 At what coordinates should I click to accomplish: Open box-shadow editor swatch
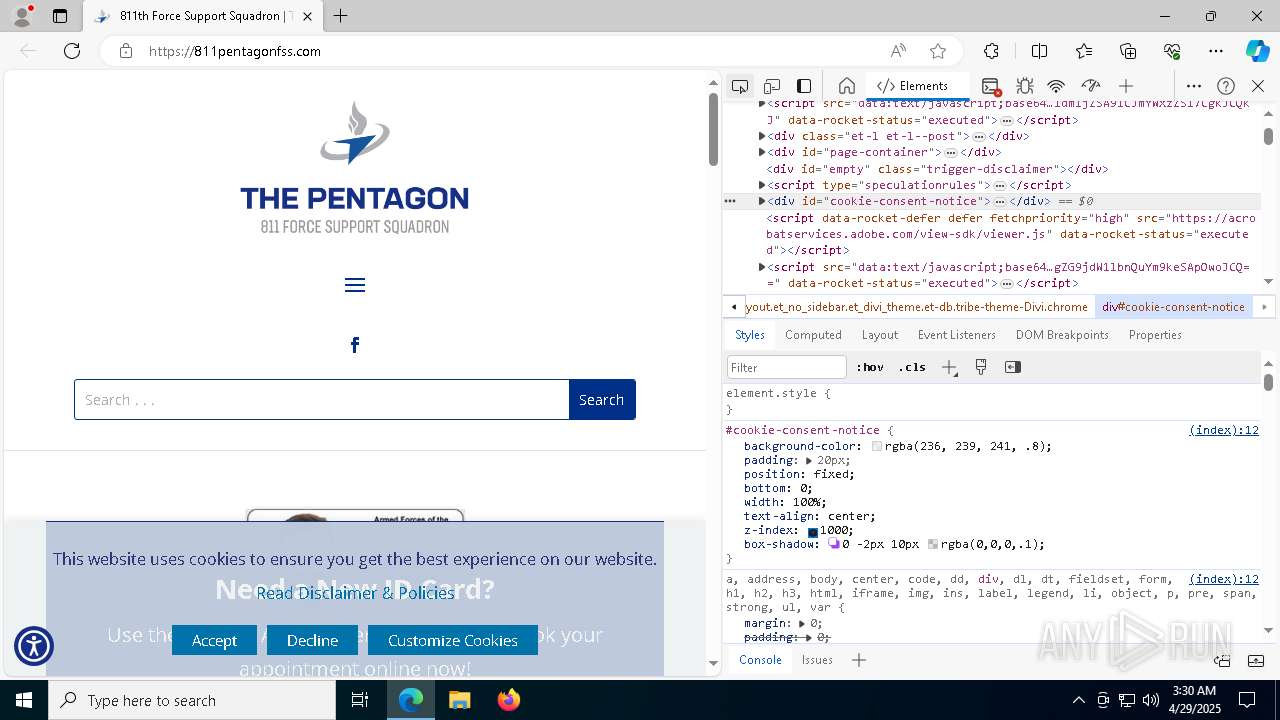coord(834,544)
